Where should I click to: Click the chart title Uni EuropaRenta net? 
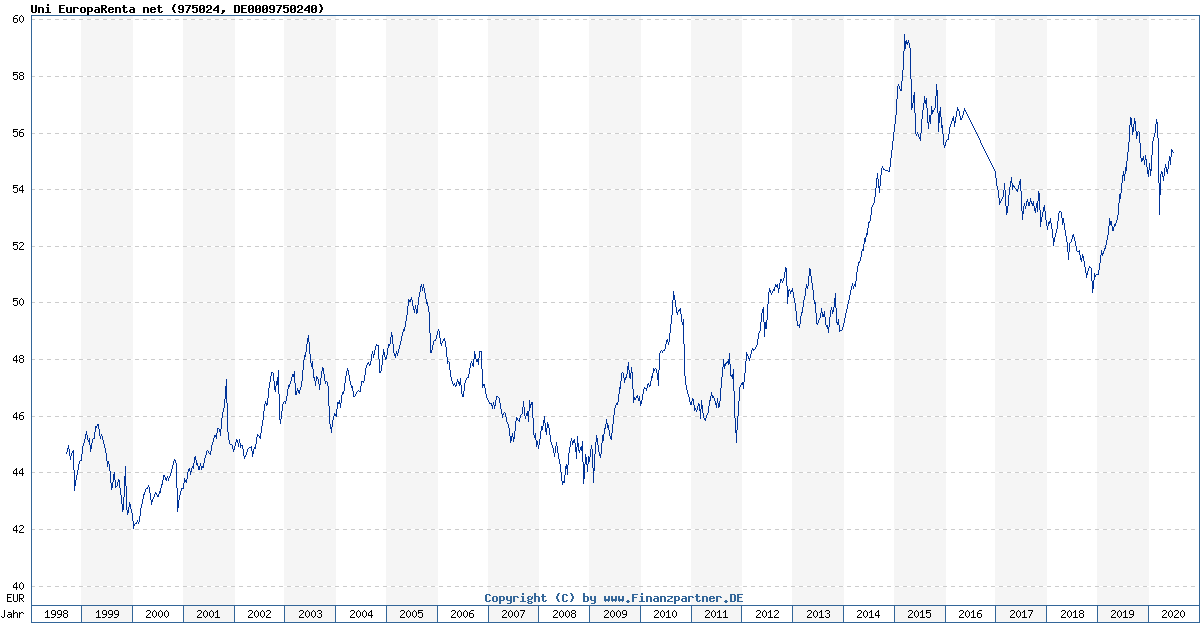click(x=177, y=9)
